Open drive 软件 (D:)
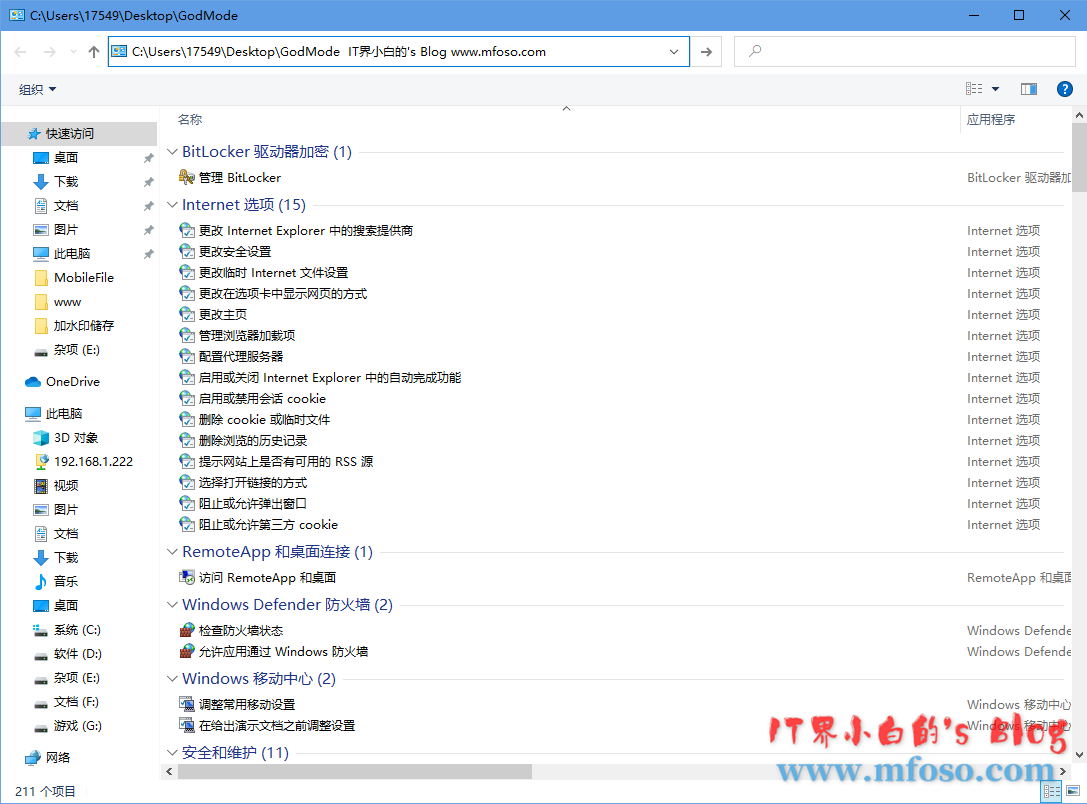This screenshot has height=804, width=1087. click(78, 654)
